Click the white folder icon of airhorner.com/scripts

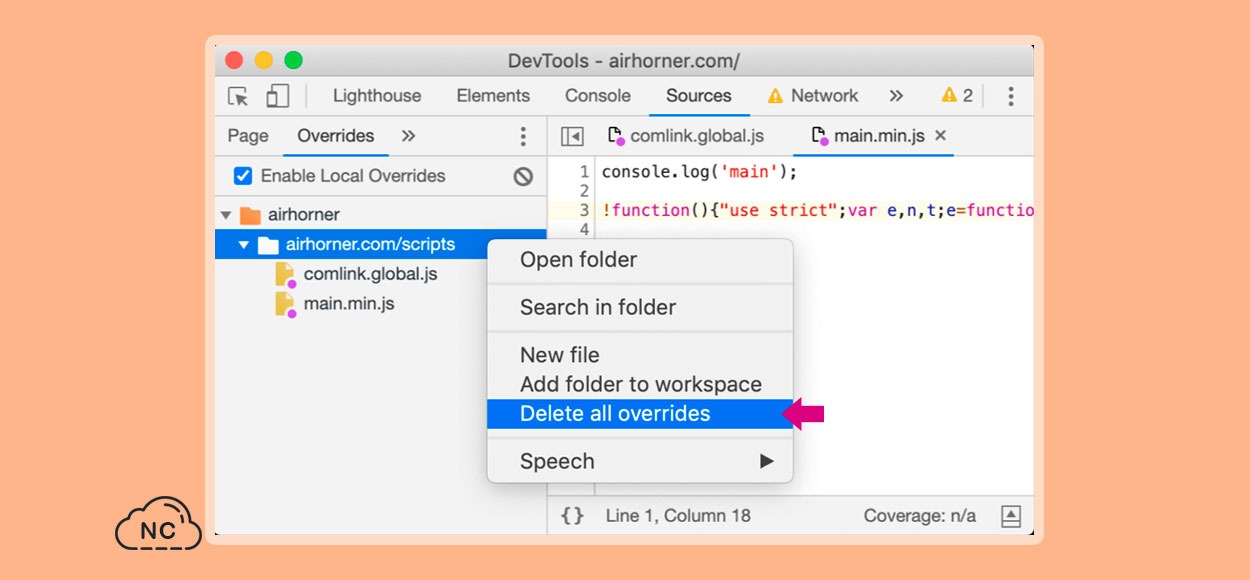[268, 245]
